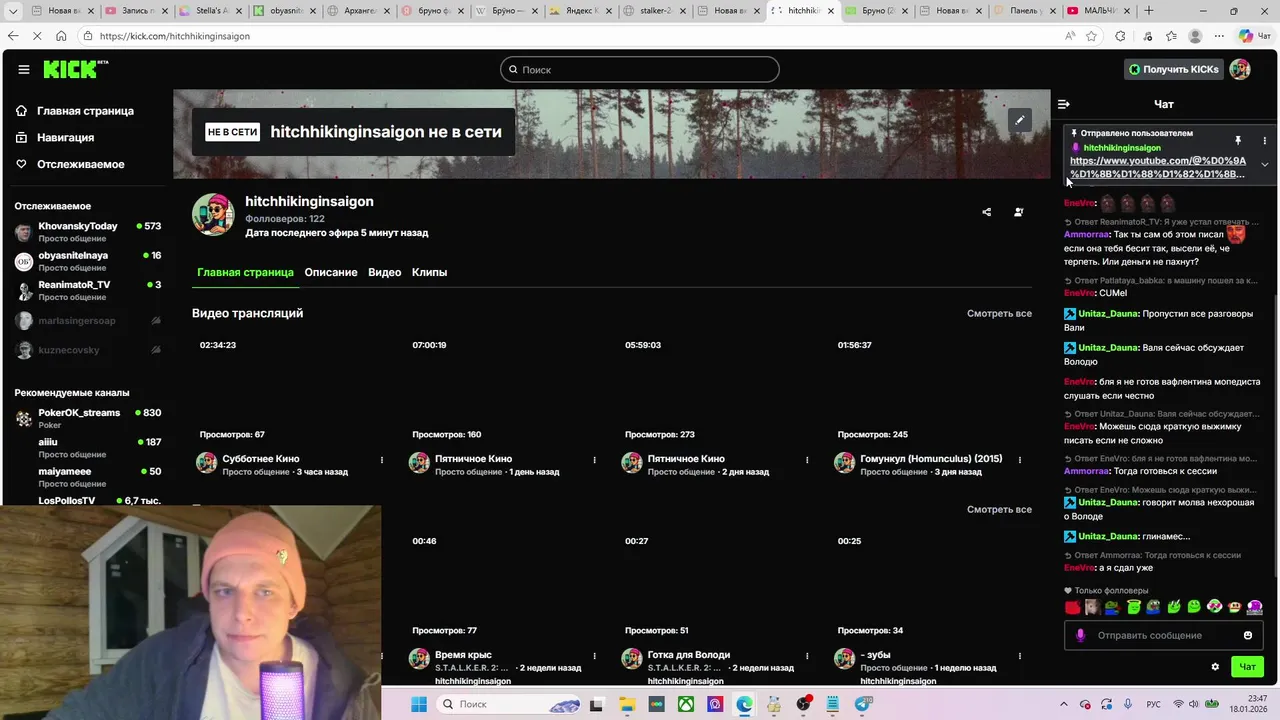Open new browser tab with plus
This screenshot has height=720, width=1280.
1148,11
